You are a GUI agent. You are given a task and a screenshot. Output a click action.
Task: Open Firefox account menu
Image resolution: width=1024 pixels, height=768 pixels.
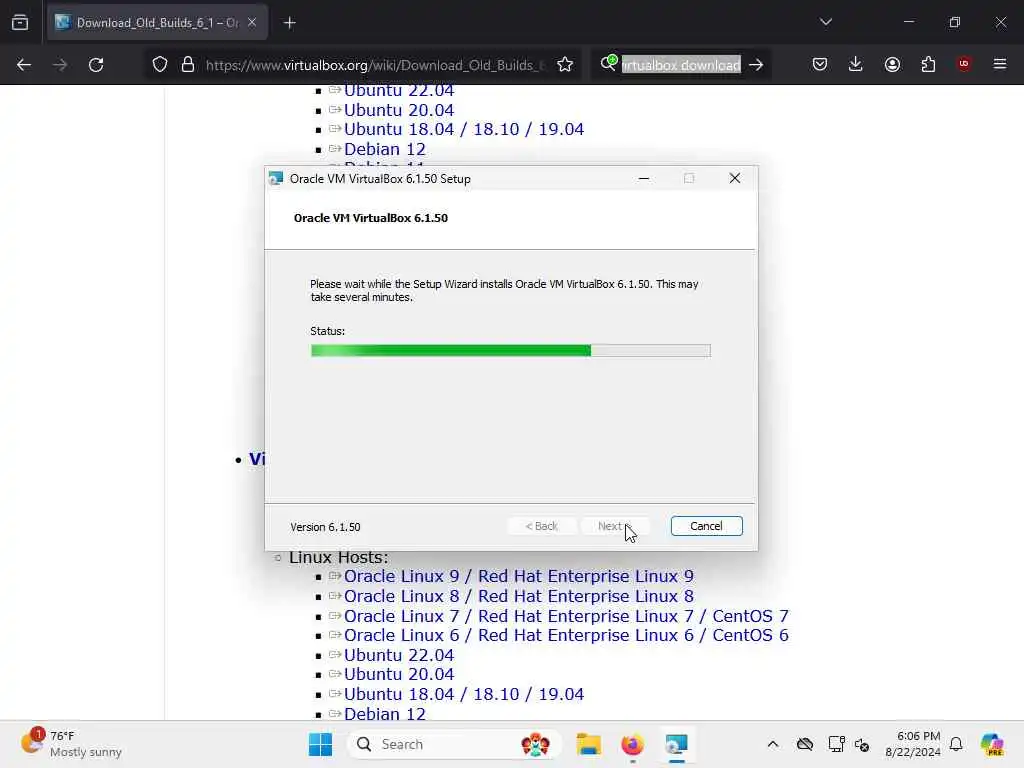coord(892,64)
